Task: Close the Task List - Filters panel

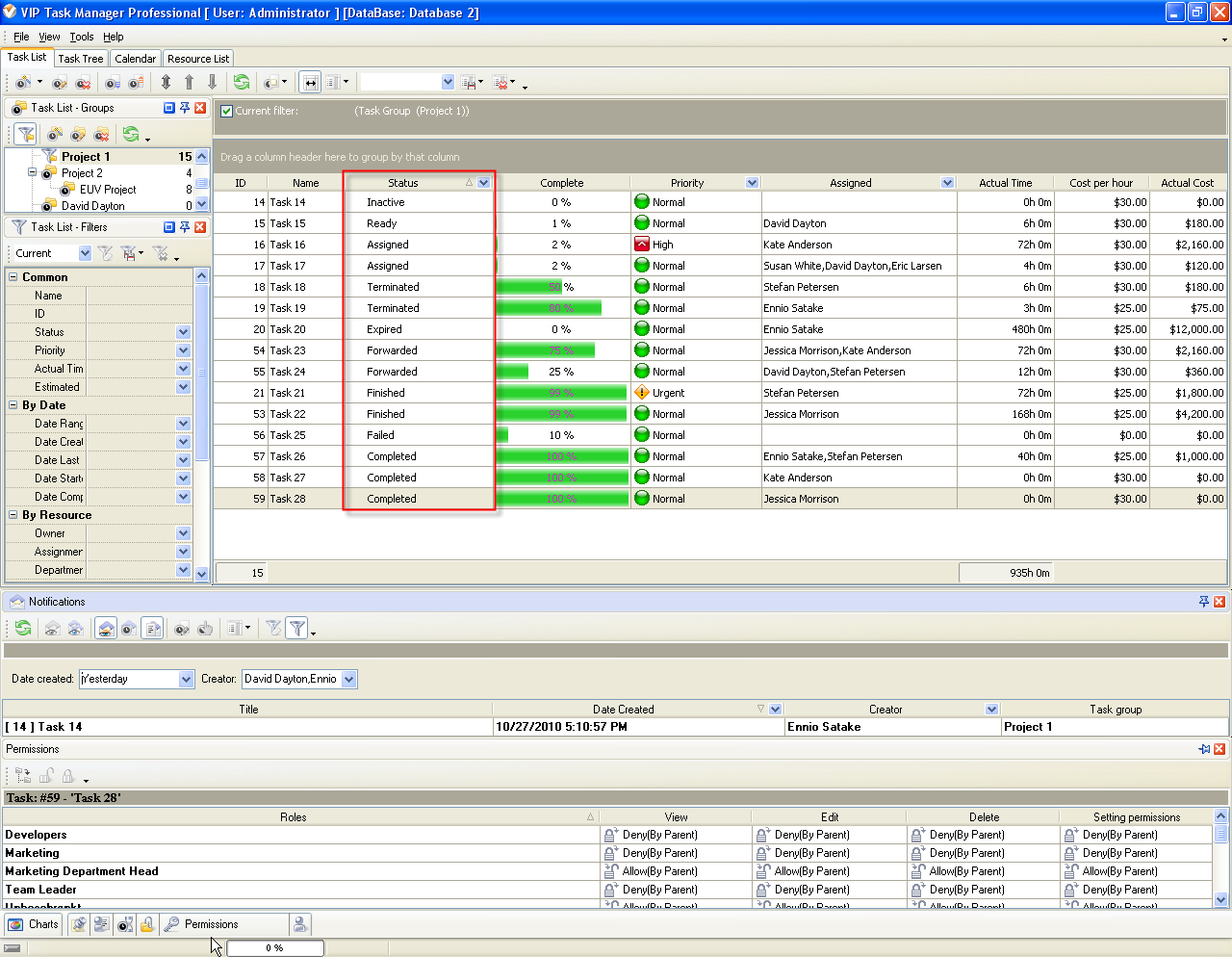Action: pyautogui.click(x=200, y=227)
